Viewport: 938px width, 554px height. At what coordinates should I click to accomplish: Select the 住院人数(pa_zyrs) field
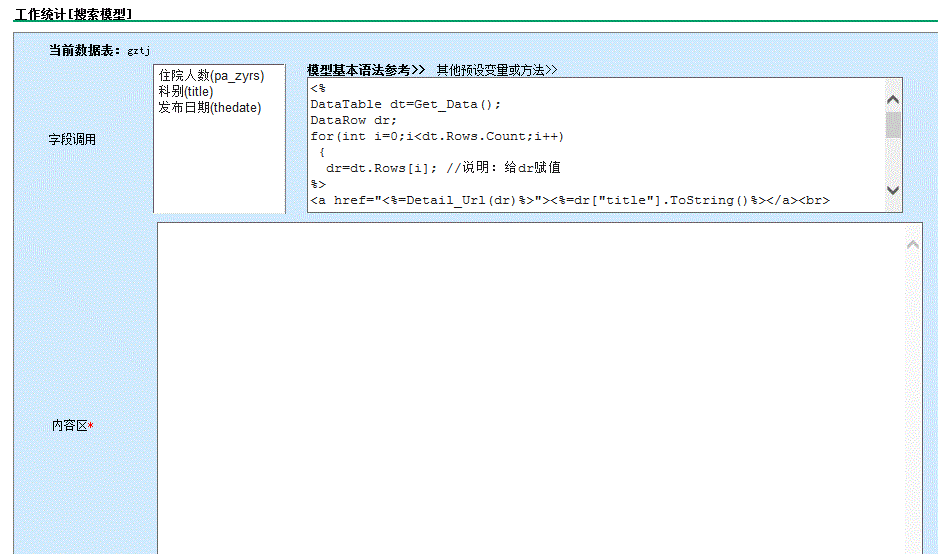pyautogui.click(x=210, y=76)
